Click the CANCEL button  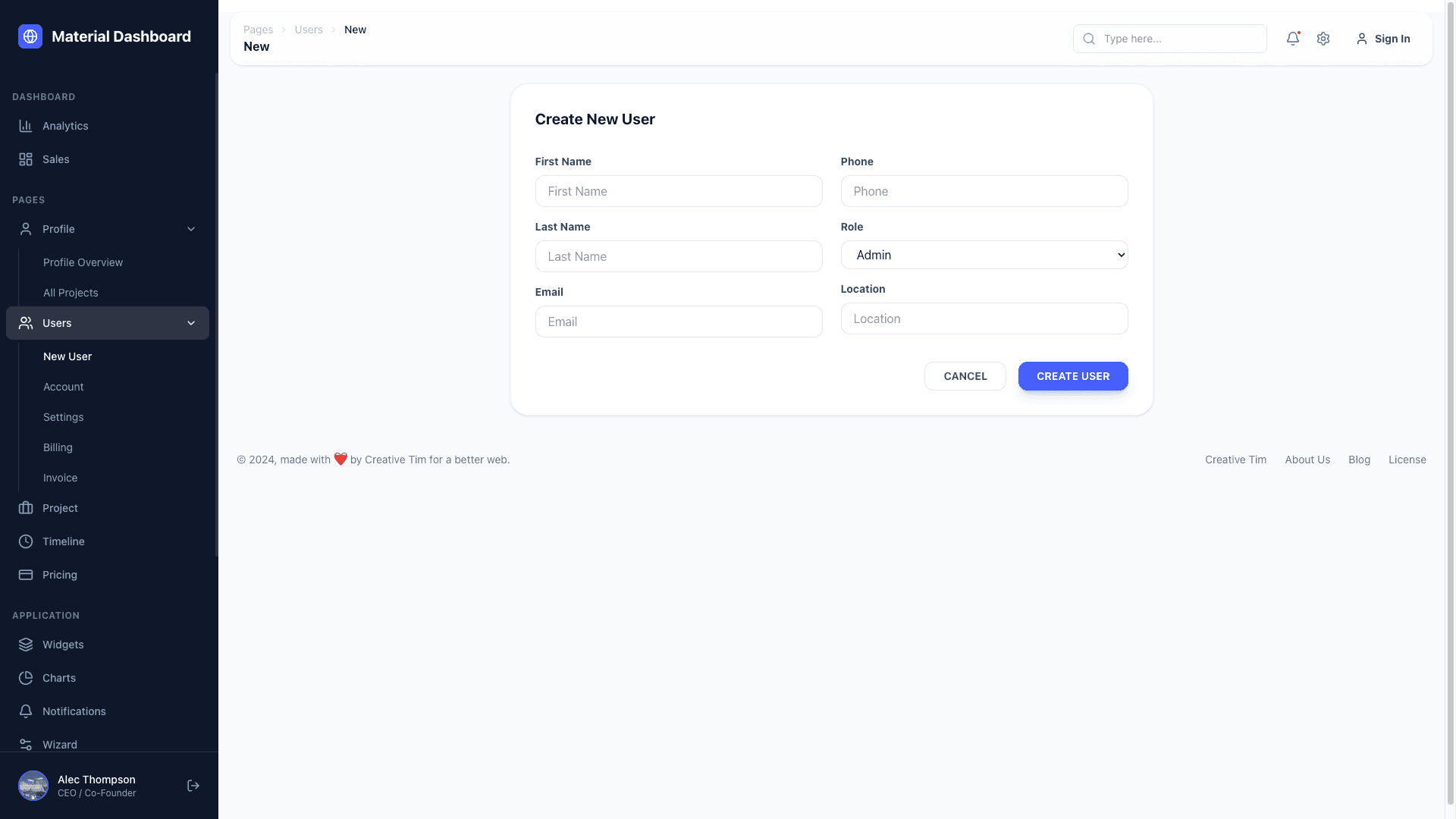965,376
